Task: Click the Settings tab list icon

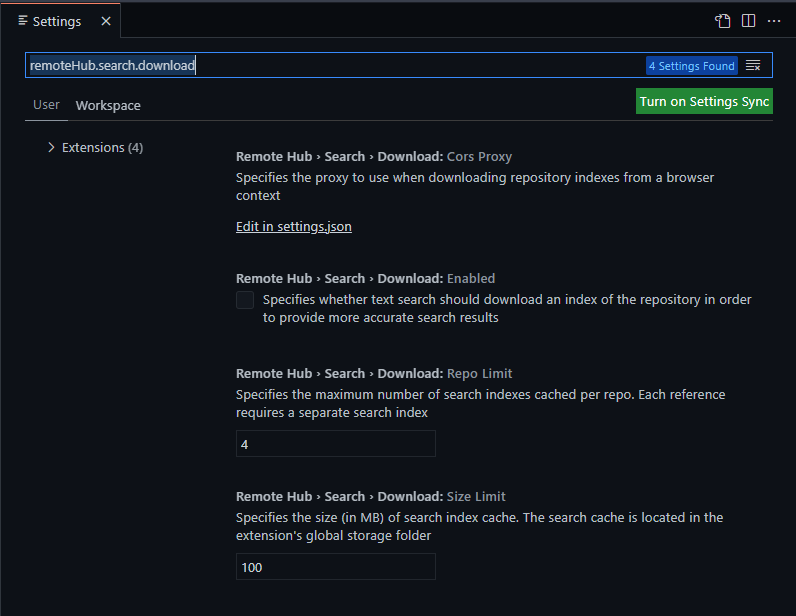Action: click(23, 20)
